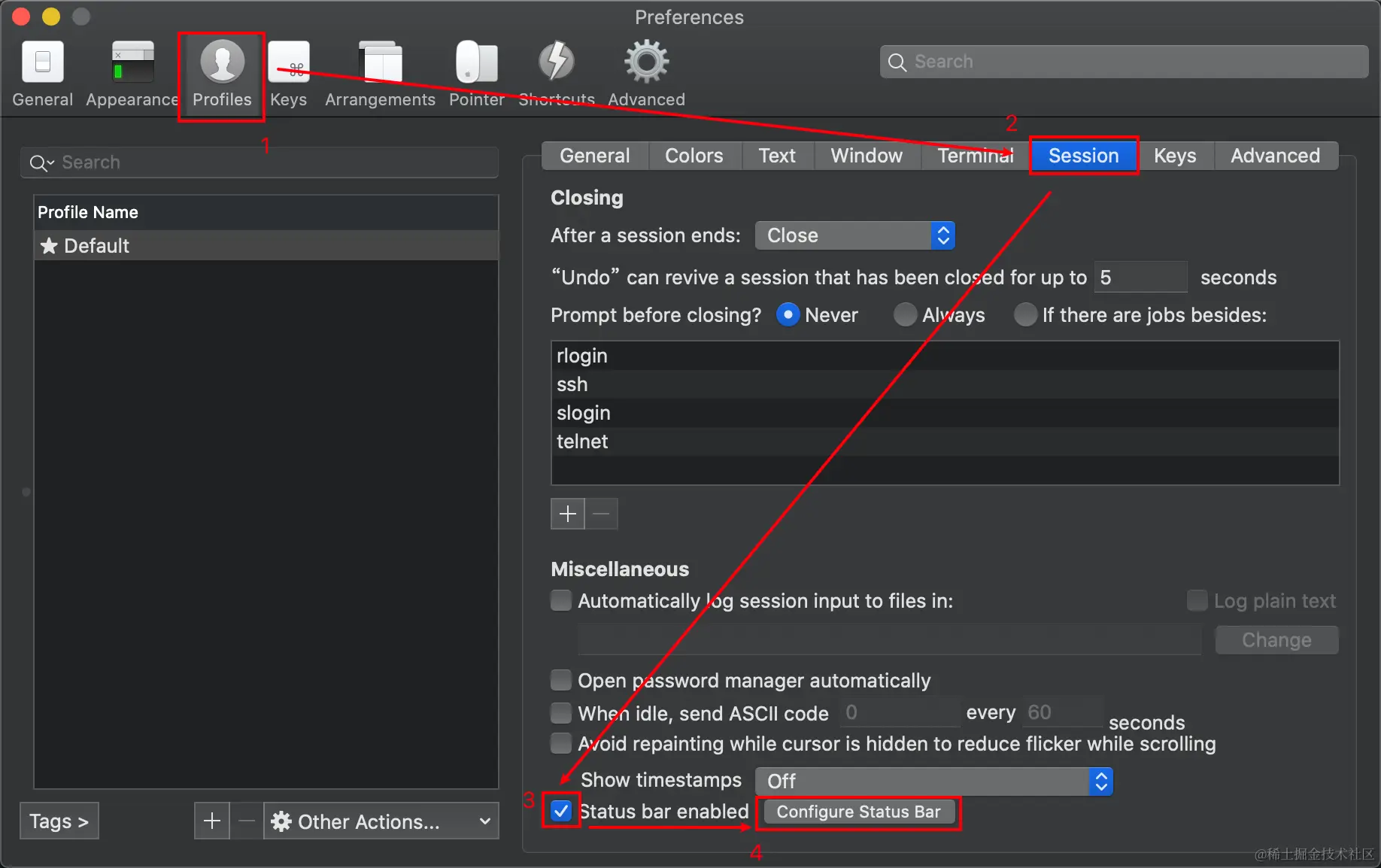Click the session log folder path field
The image size is (1381, 868).
889,639
